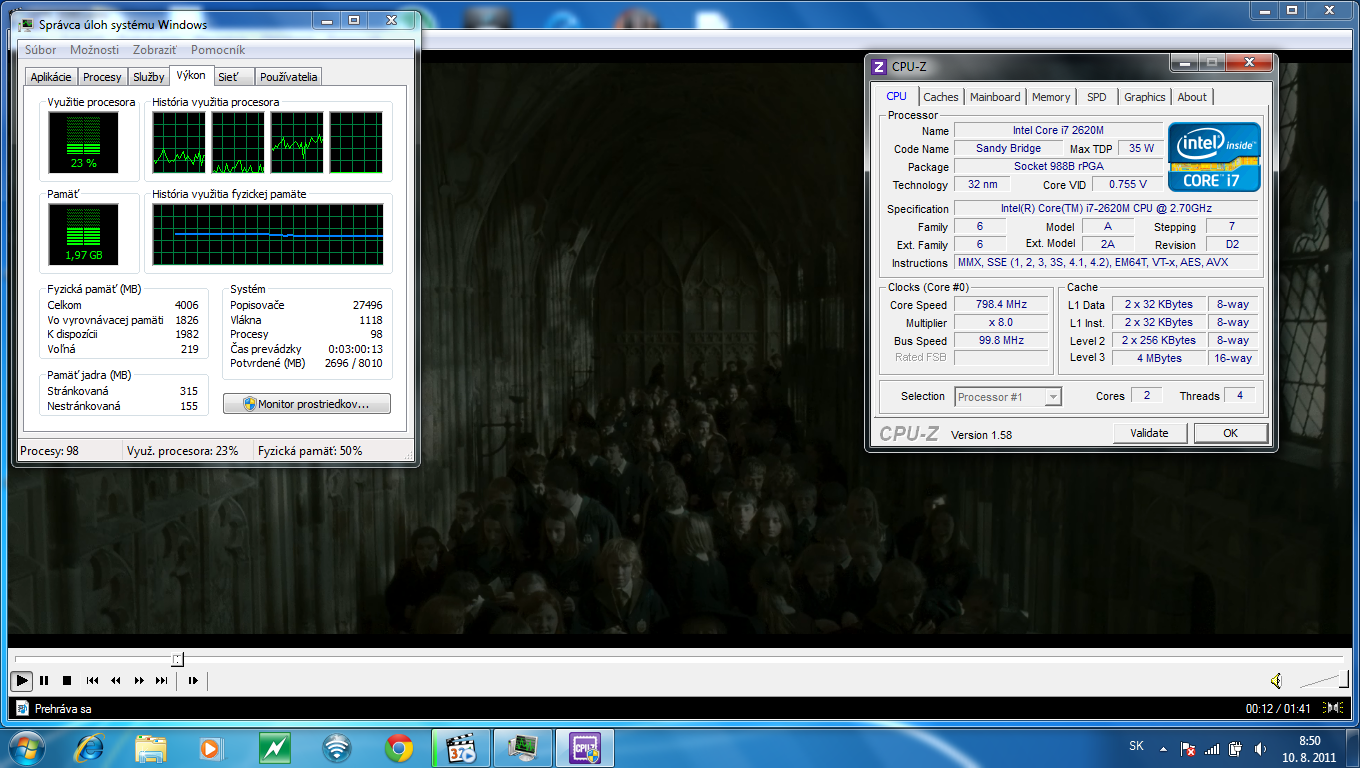
Task: Select the CPU tab in CPU-Z
Action: tap(897, 96)
